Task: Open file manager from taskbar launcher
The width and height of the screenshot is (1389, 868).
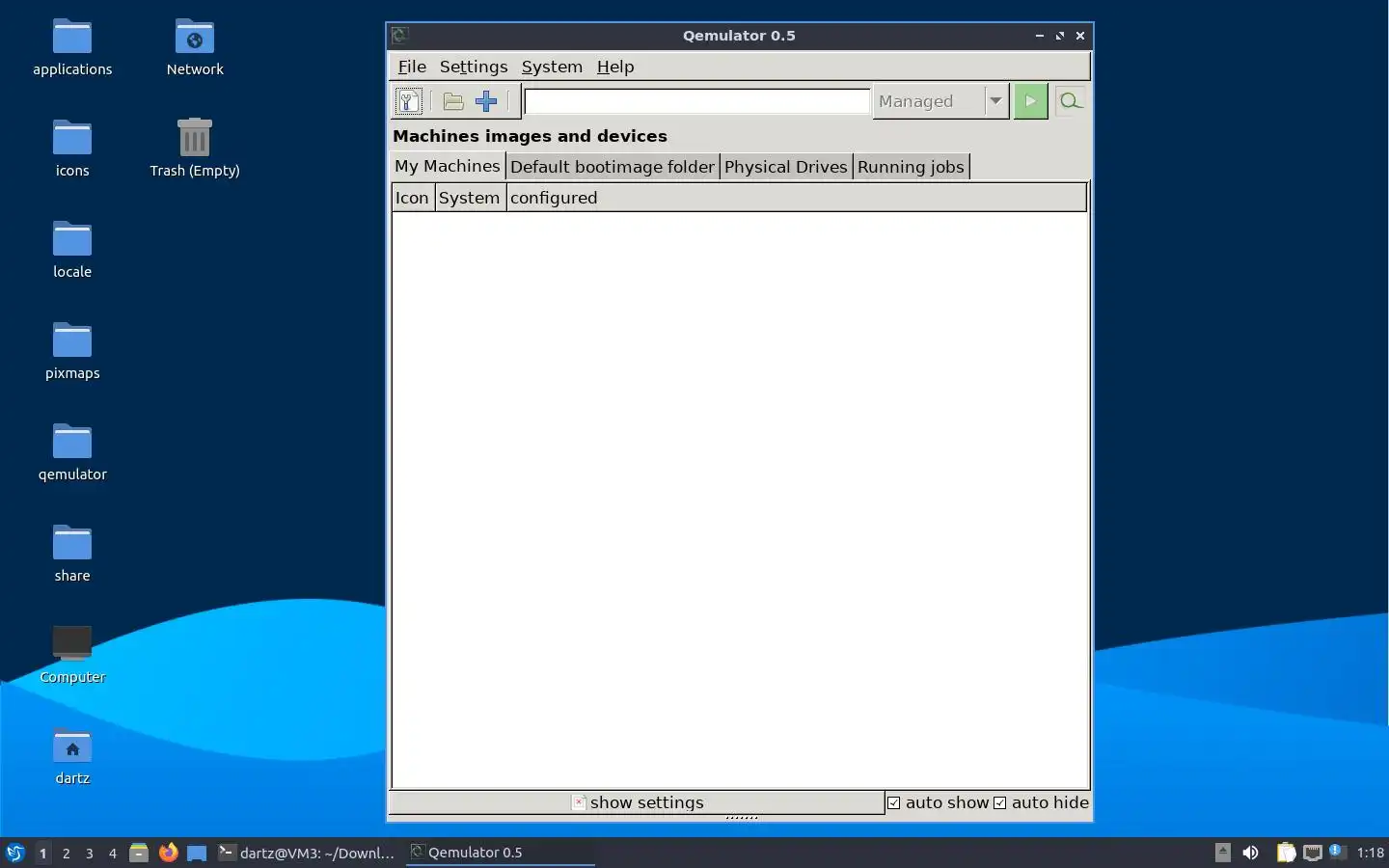Action: 139,853
